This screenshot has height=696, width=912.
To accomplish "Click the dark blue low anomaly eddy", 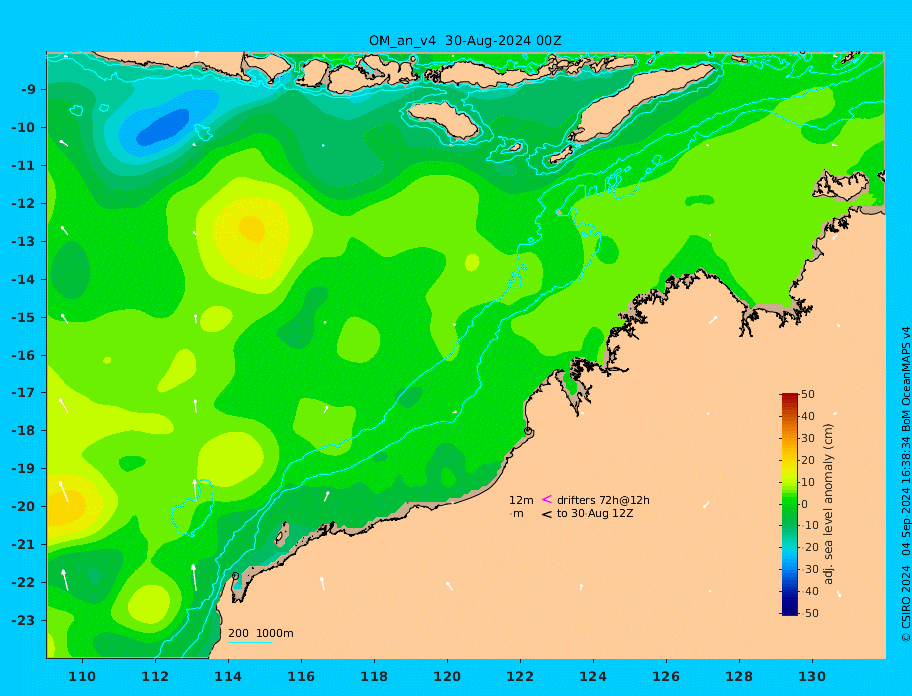I will click(163, 127).
